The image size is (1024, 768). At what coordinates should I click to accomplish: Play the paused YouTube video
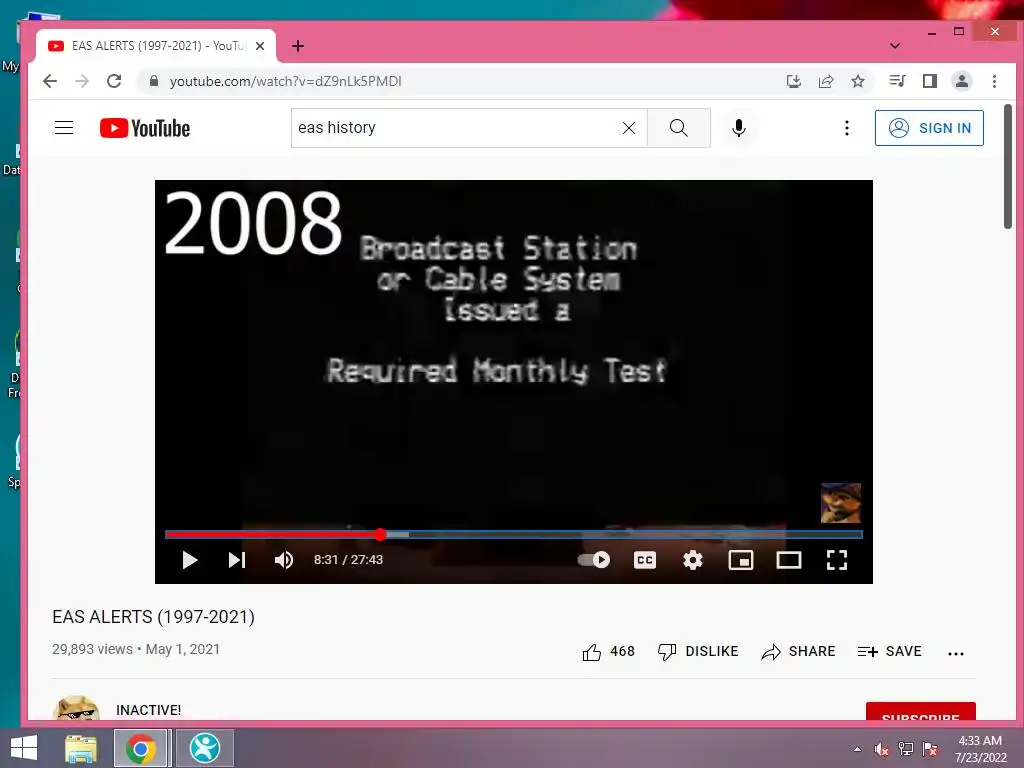[x=189, y=560]
